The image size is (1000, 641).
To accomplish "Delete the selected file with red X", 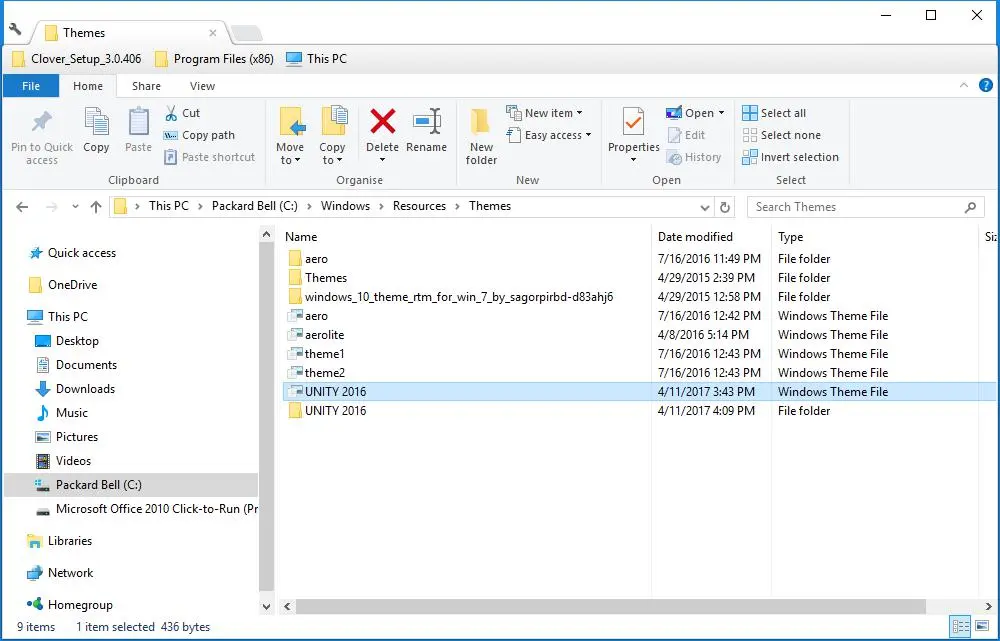I will tap(383, 122).
